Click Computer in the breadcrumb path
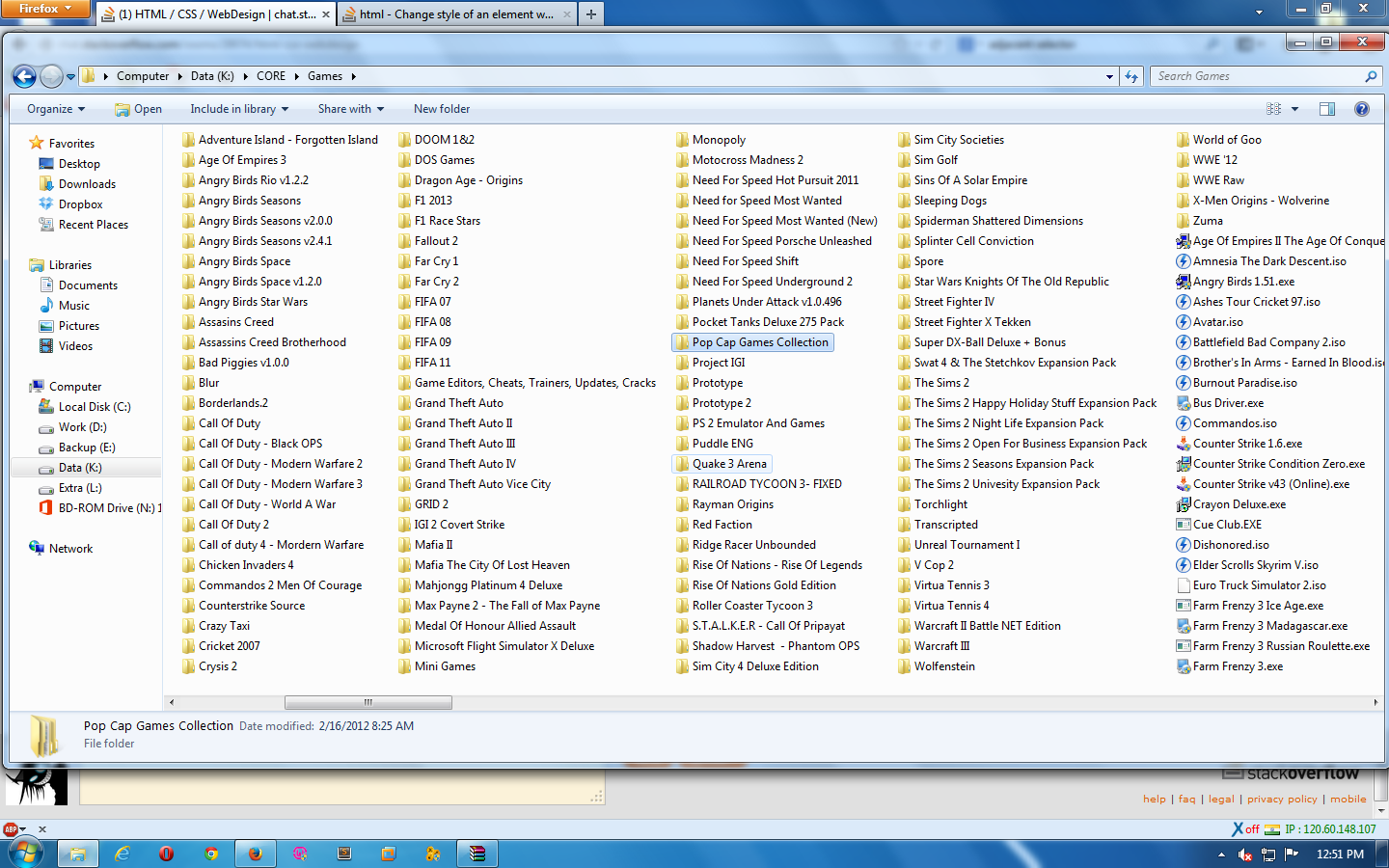Viewport: 1389px width, 868px height. pos(143,76)
